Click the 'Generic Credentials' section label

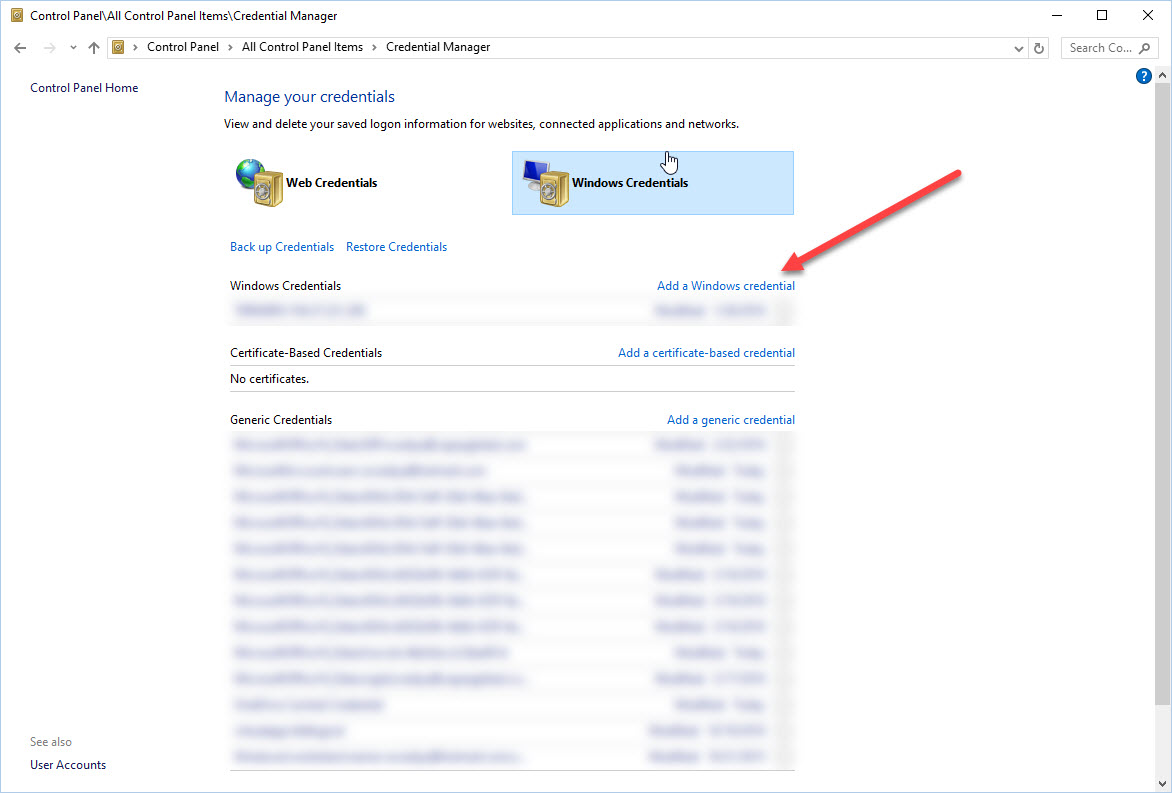click(x=281, y=420)
